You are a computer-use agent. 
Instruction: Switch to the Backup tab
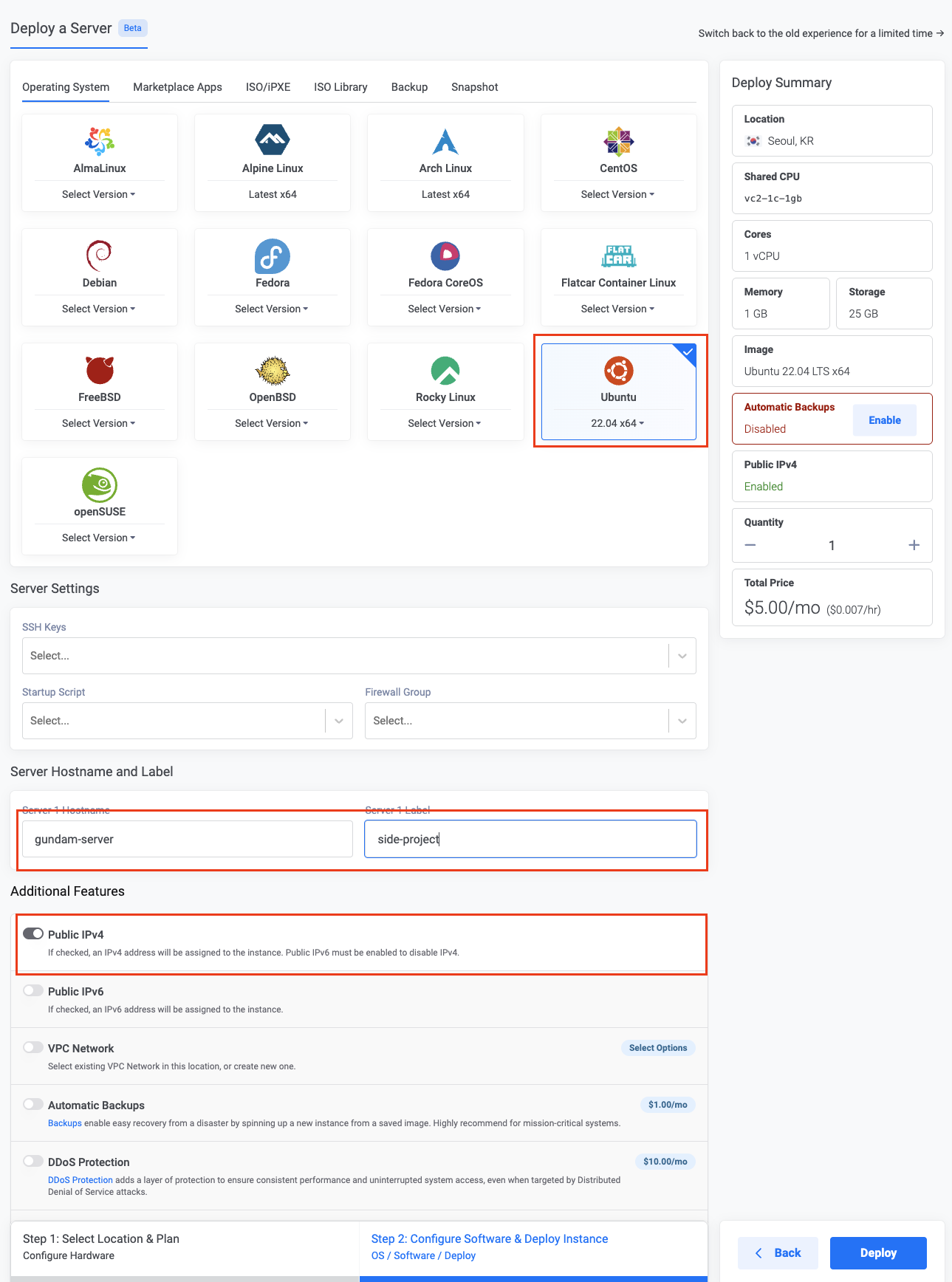tap(409, 87)
